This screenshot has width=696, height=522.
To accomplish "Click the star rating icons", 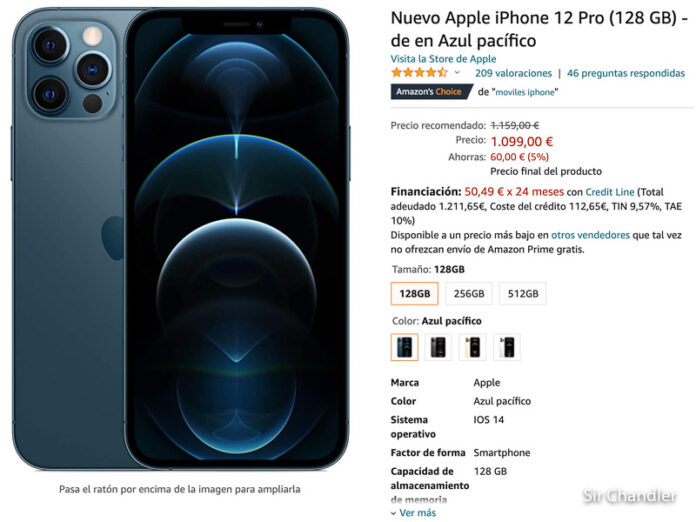I will click(x=419, y=72).
